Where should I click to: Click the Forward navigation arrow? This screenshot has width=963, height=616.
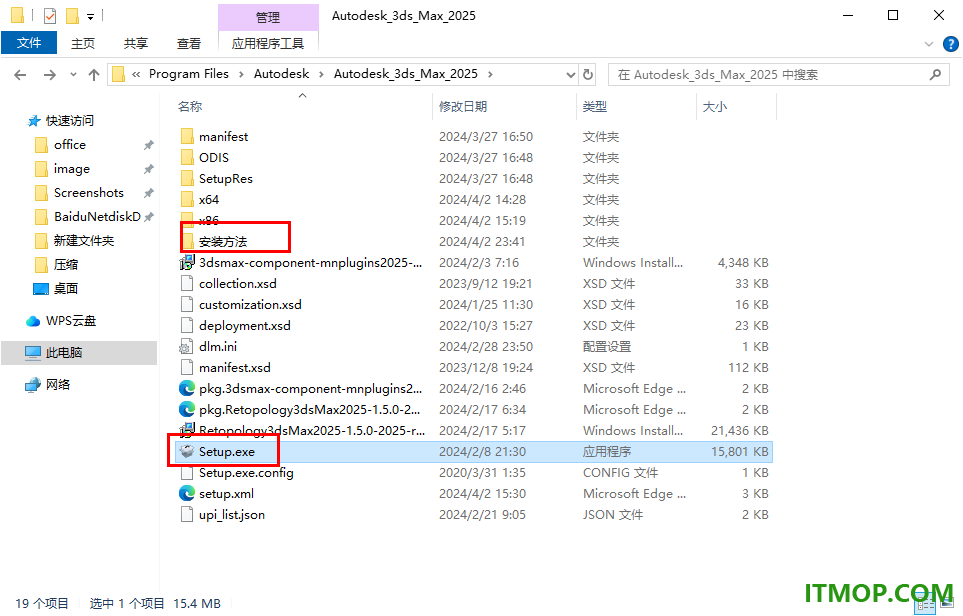(50, 75)
